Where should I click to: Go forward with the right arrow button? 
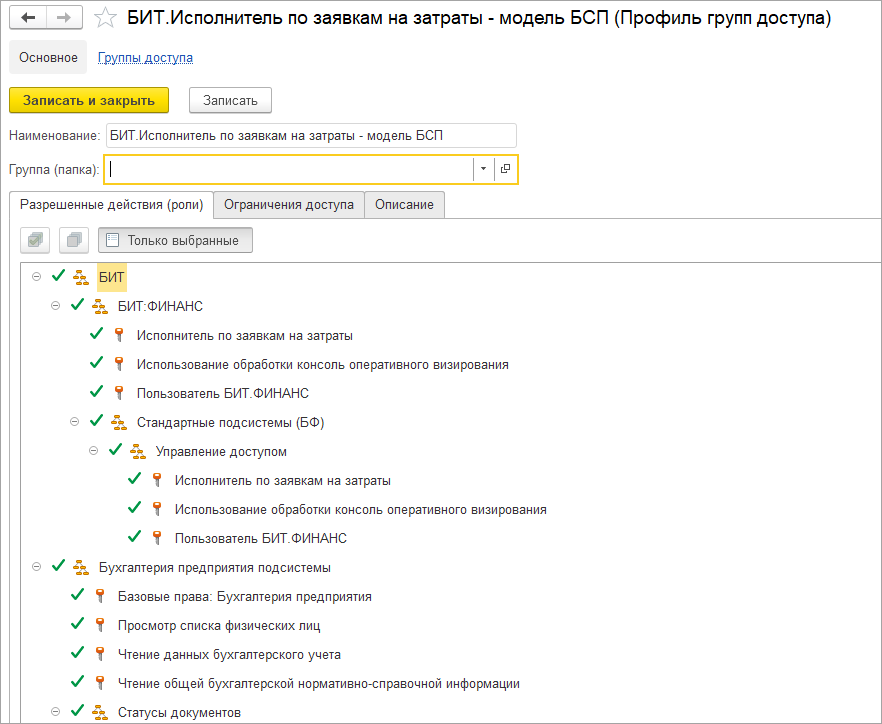click(64, 18)
